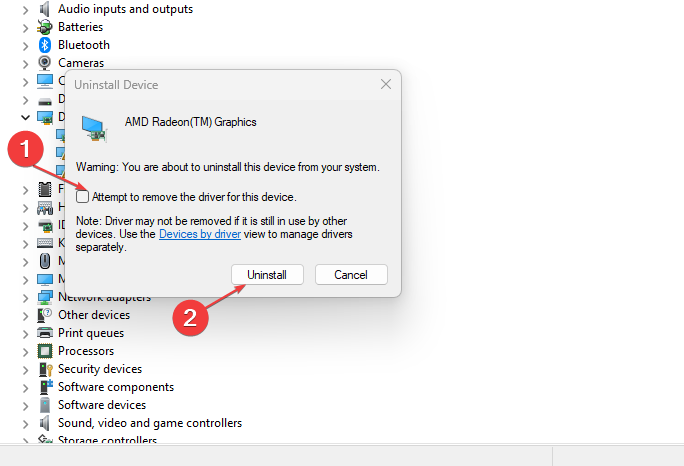
Task: Select the 'Software devices' label
Action: (102, 405)
